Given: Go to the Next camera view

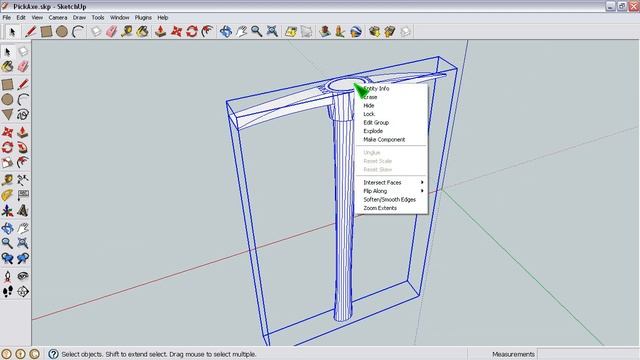Looking at the screenshot, I should pos(23,258).
